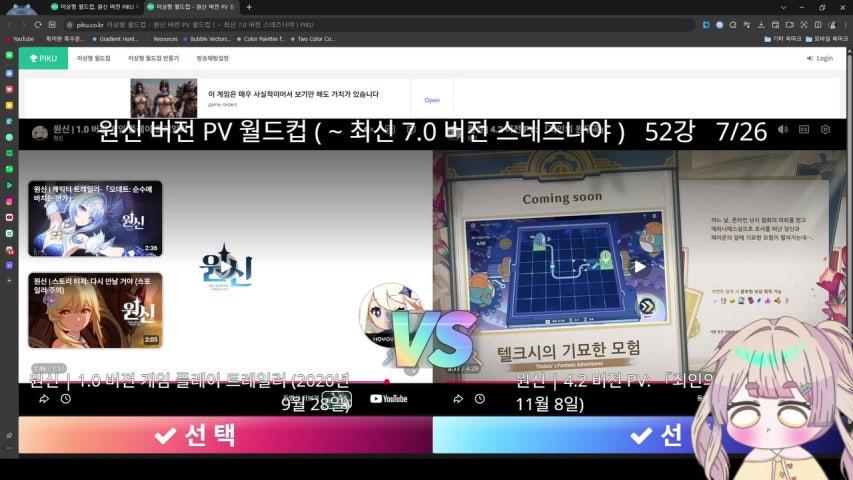This screenshot has height=480, width=853.
Task: Play the right Genshin 4.2 PV video
Action: point(640,267)
